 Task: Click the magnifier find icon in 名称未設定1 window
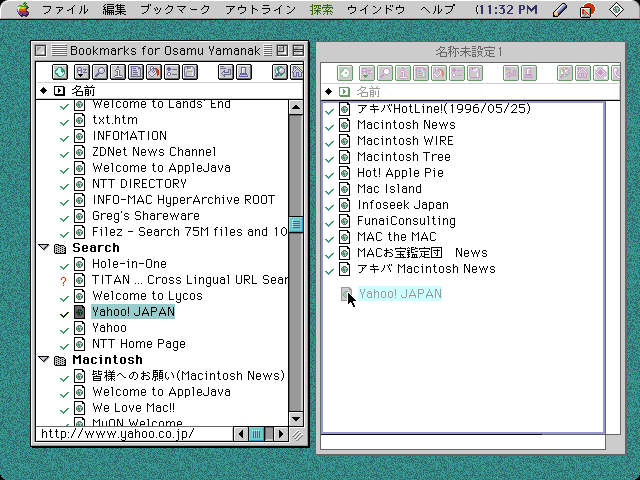pyautogui.click(x=384, y=73)
